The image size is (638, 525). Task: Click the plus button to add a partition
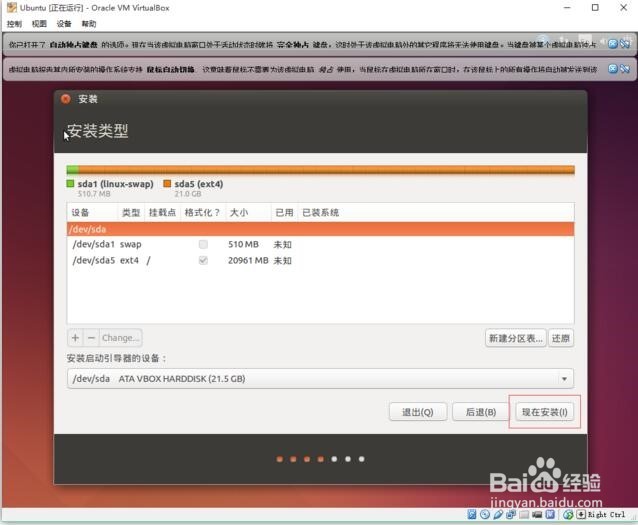(x=75, y=338)
